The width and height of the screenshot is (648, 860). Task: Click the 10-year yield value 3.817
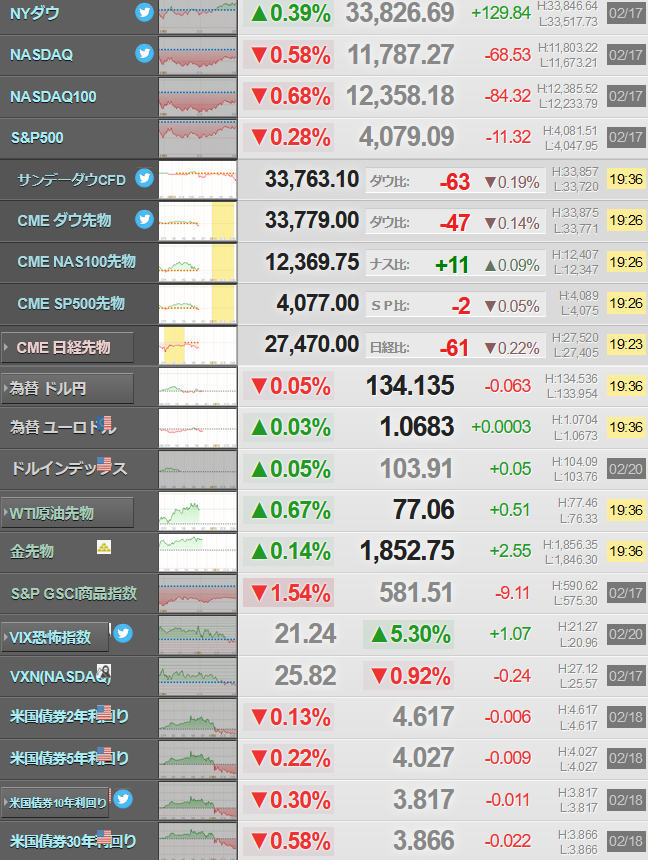[x=424, y=800]
